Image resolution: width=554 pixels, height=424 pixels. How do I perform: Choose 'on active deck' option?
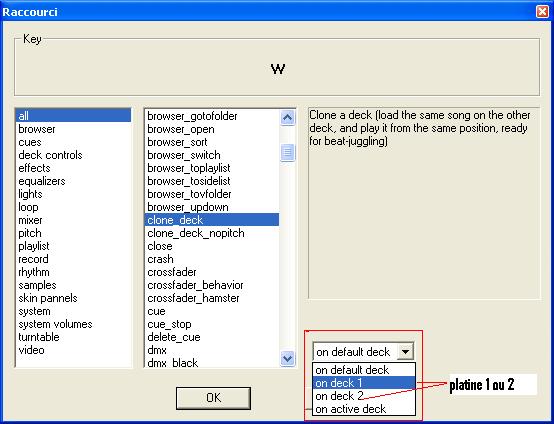[364, 409]
